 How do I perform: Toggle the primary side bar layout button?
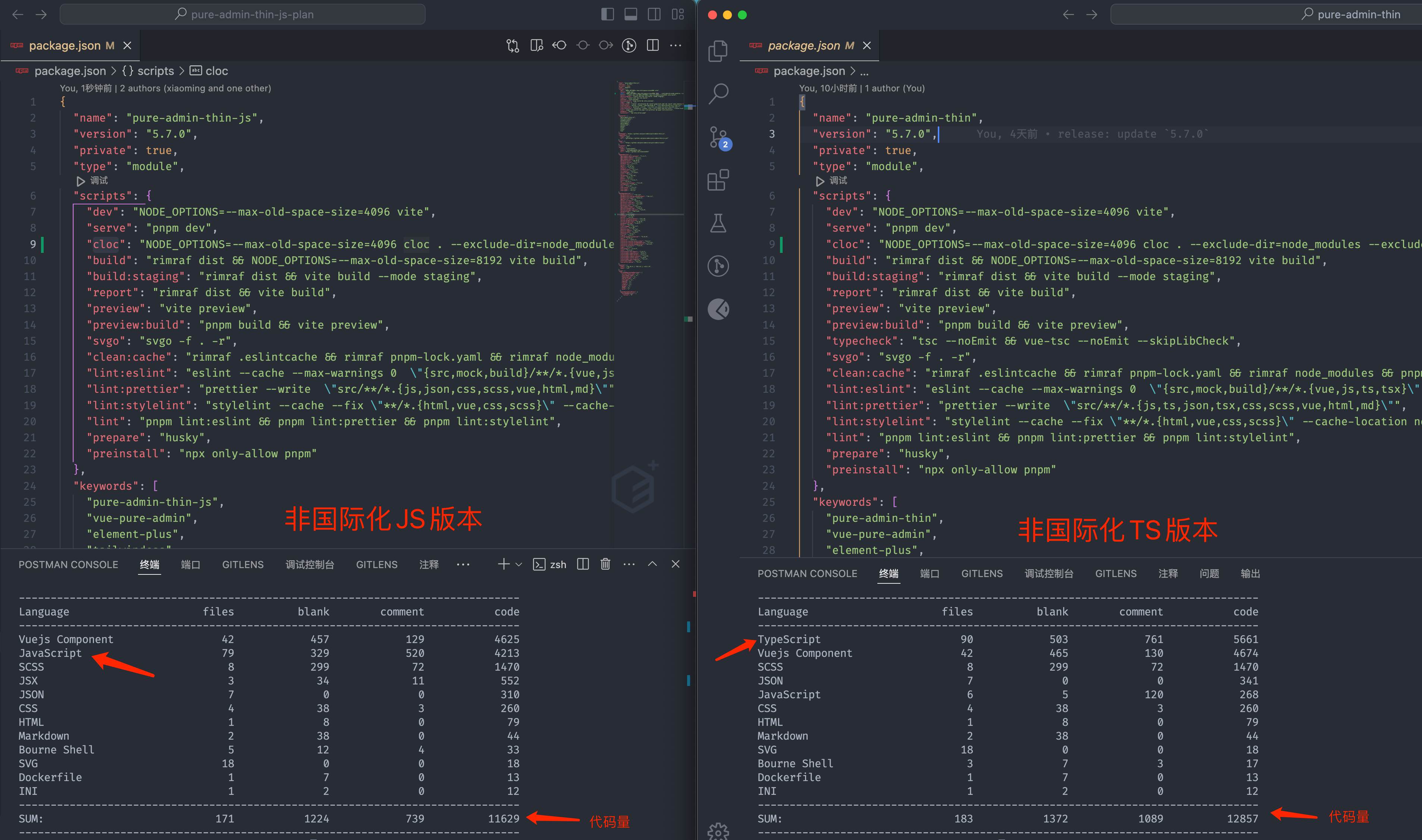tap(607, 14)
